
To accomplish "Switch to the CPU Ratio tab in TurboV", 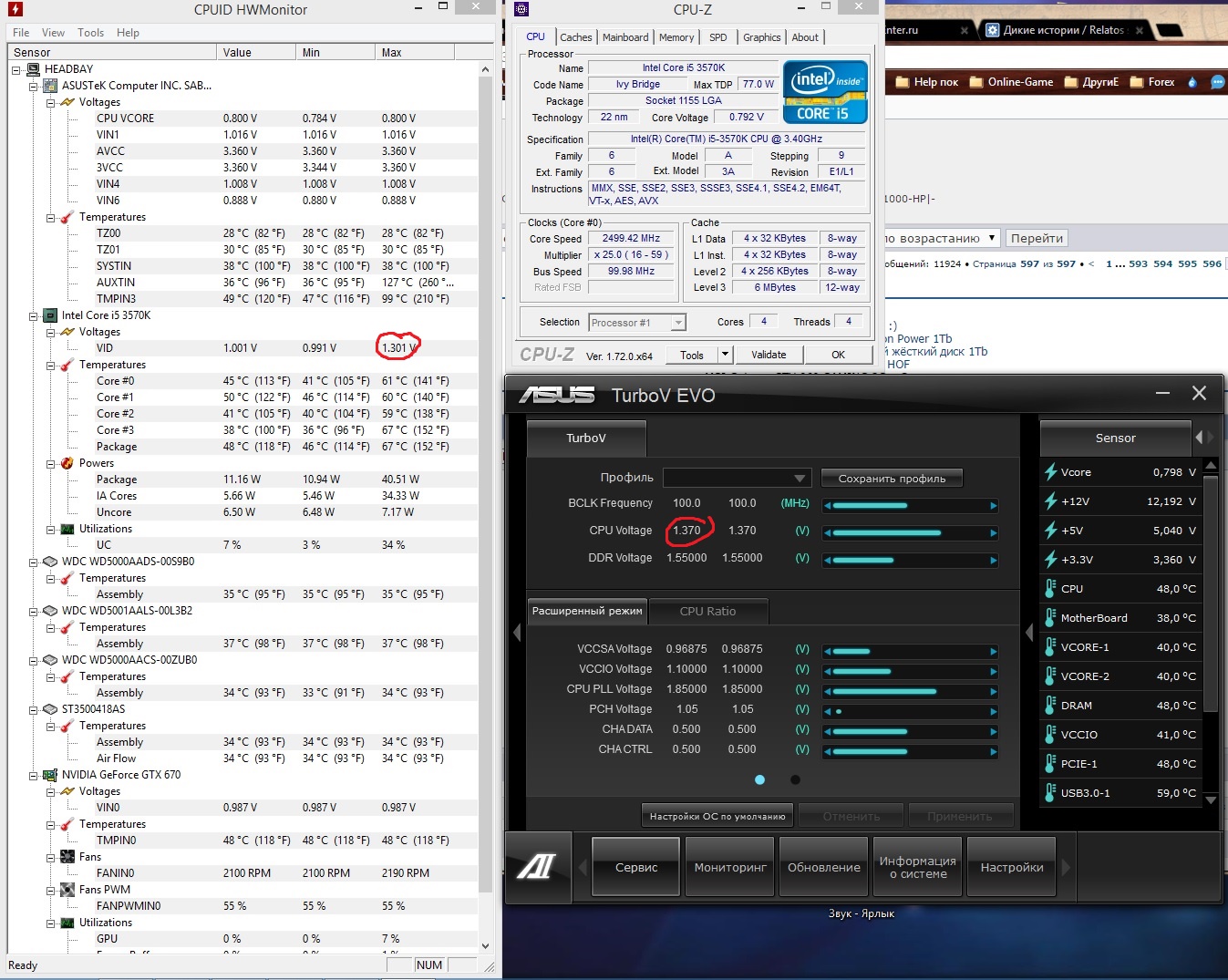I will (708, 611).
